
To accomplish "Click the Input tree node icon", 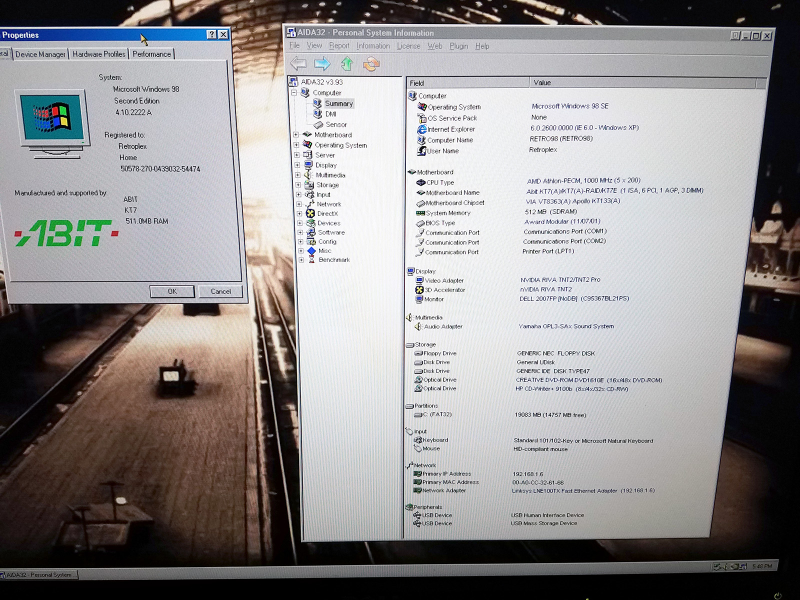I will [309, 194].
